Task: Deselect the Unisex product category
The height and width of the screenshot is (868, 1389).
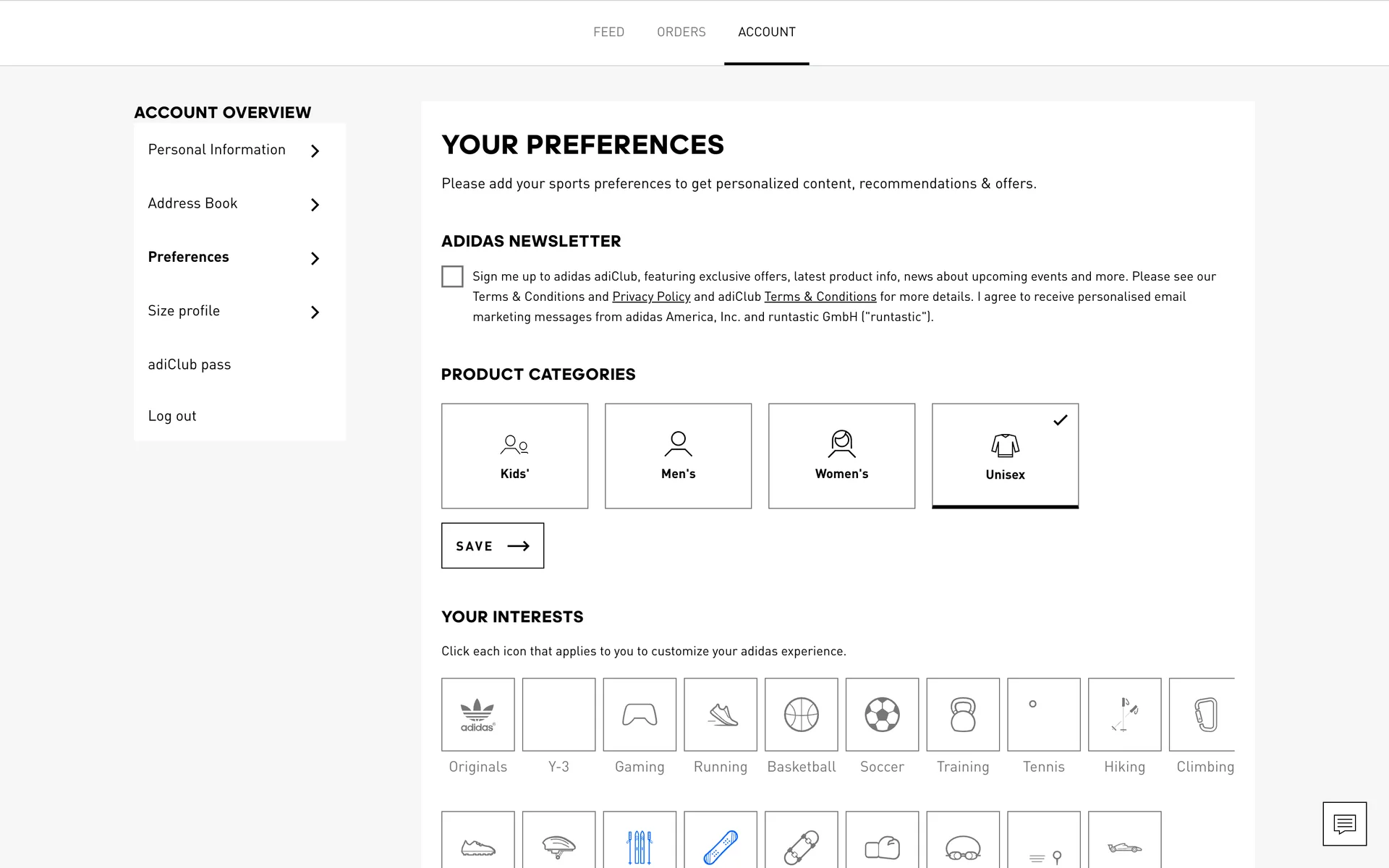Action: click(x=1005, y=456)
